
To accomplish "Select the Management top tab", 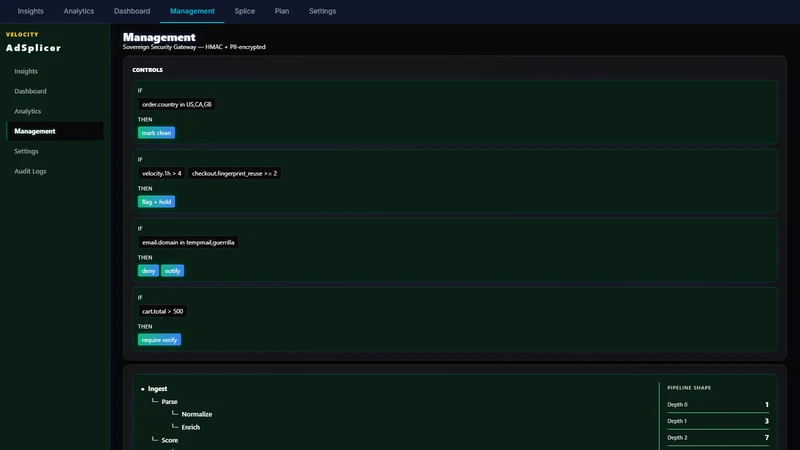I will 192,11.
